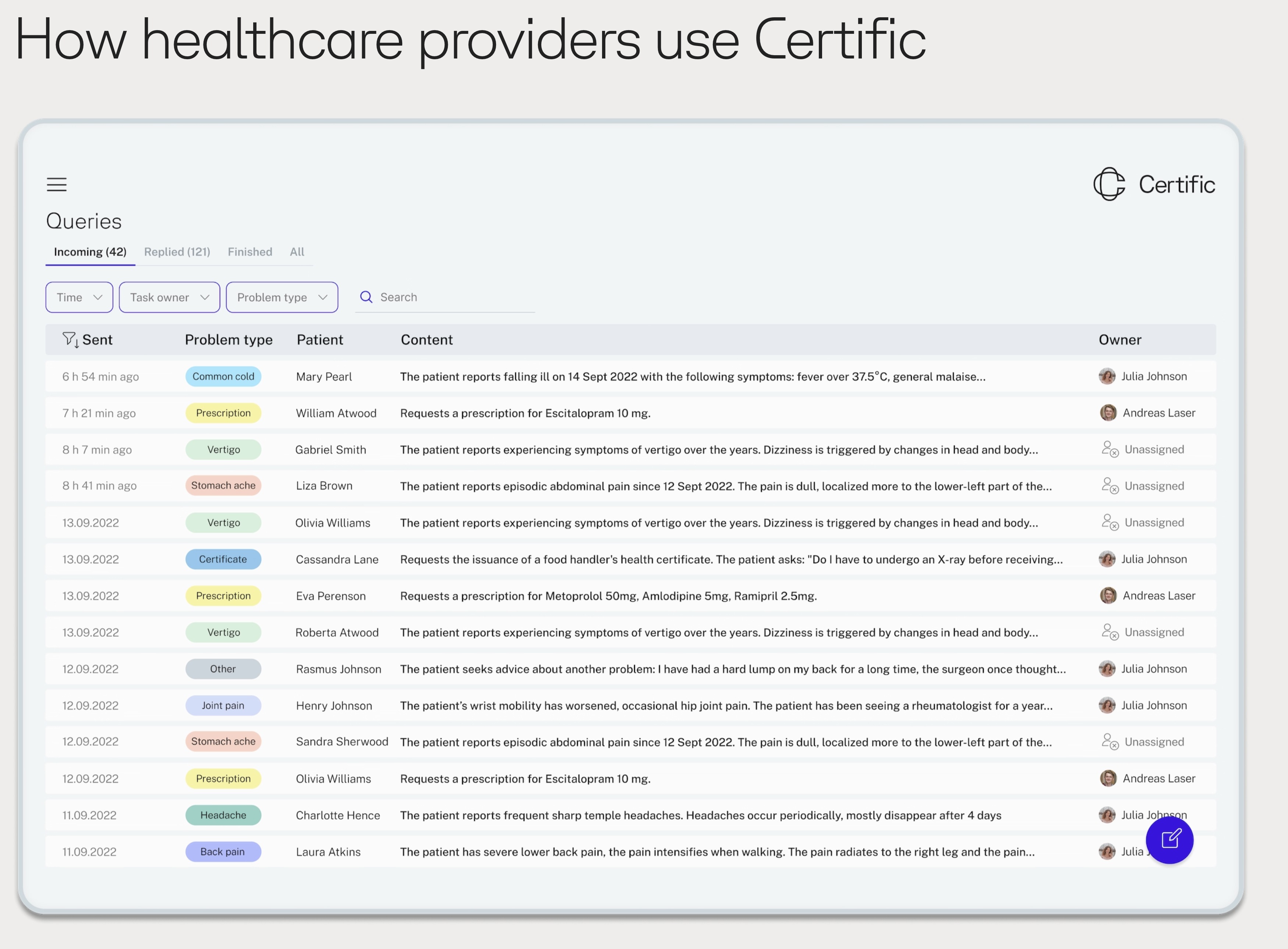Expand the Problem type filter dropdown

(x=282, y=297)
